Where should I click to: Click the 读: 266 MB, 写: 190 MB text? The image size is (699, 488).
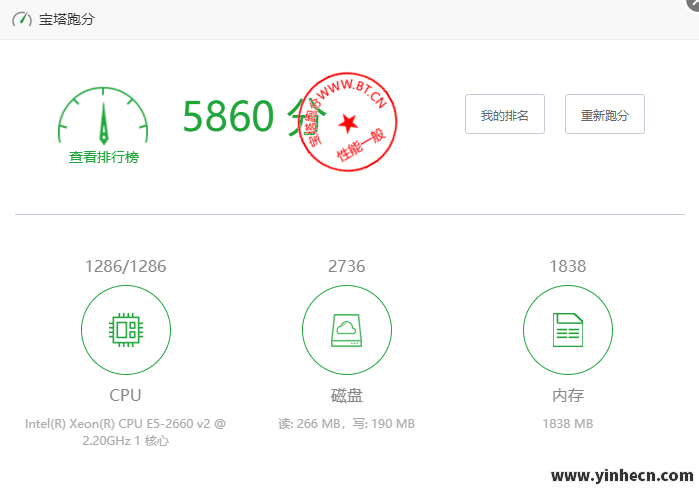point(346,423)
